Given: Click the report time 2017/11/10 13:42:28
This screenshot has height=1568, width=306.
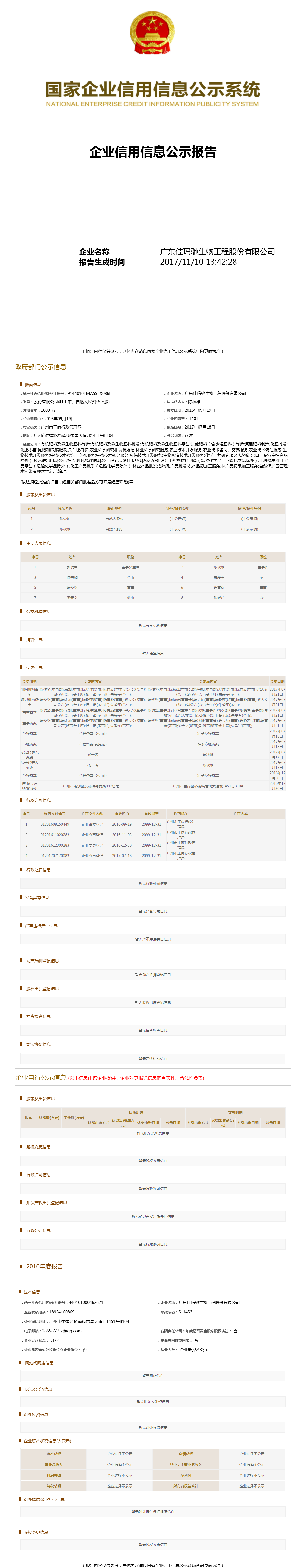Looking at the screenshot, I should coord(198,262).
